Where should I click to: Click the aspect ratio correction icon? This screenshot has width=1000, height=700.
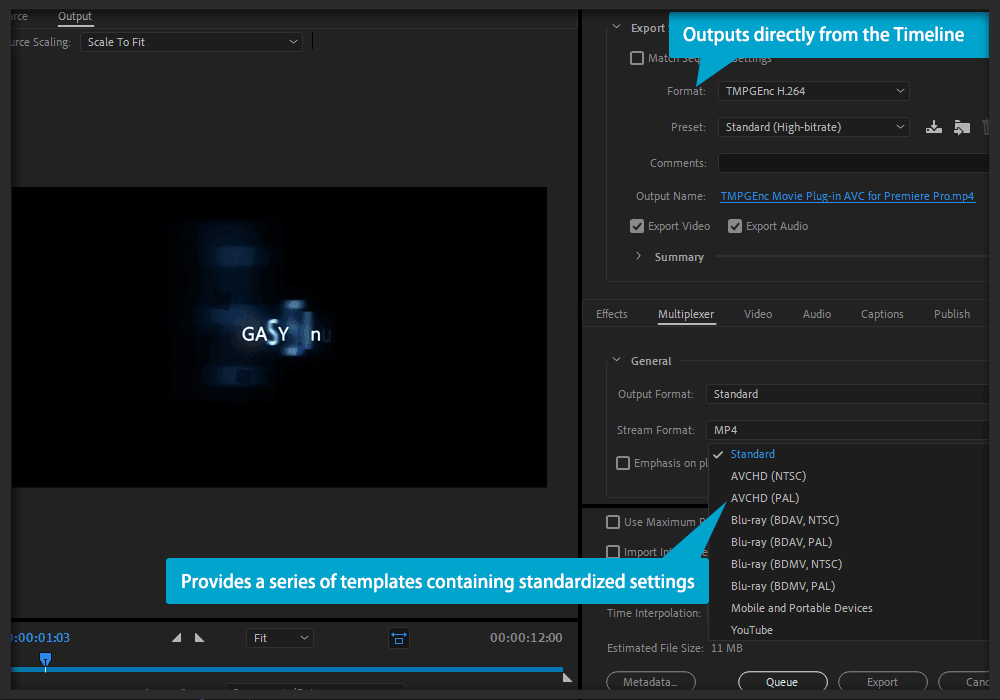coord(399,638)
